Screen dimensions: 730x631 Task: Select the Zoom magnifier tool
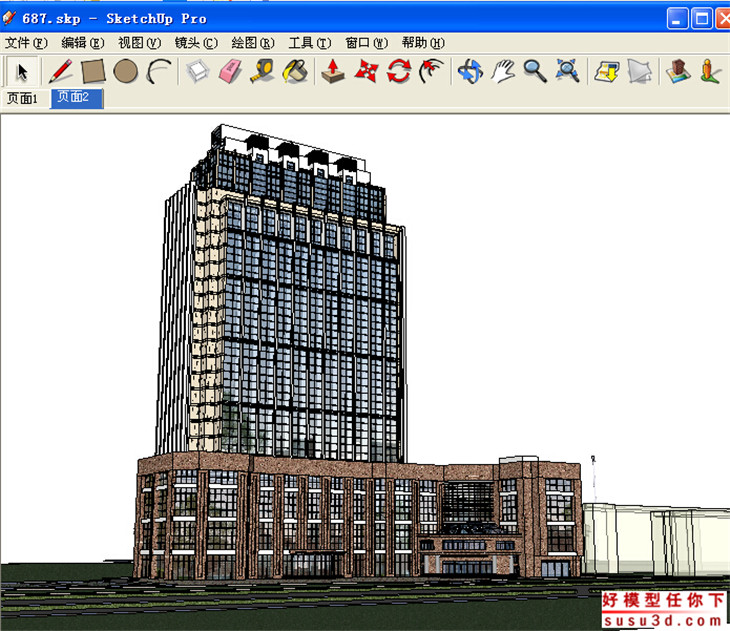pos(535,71)
